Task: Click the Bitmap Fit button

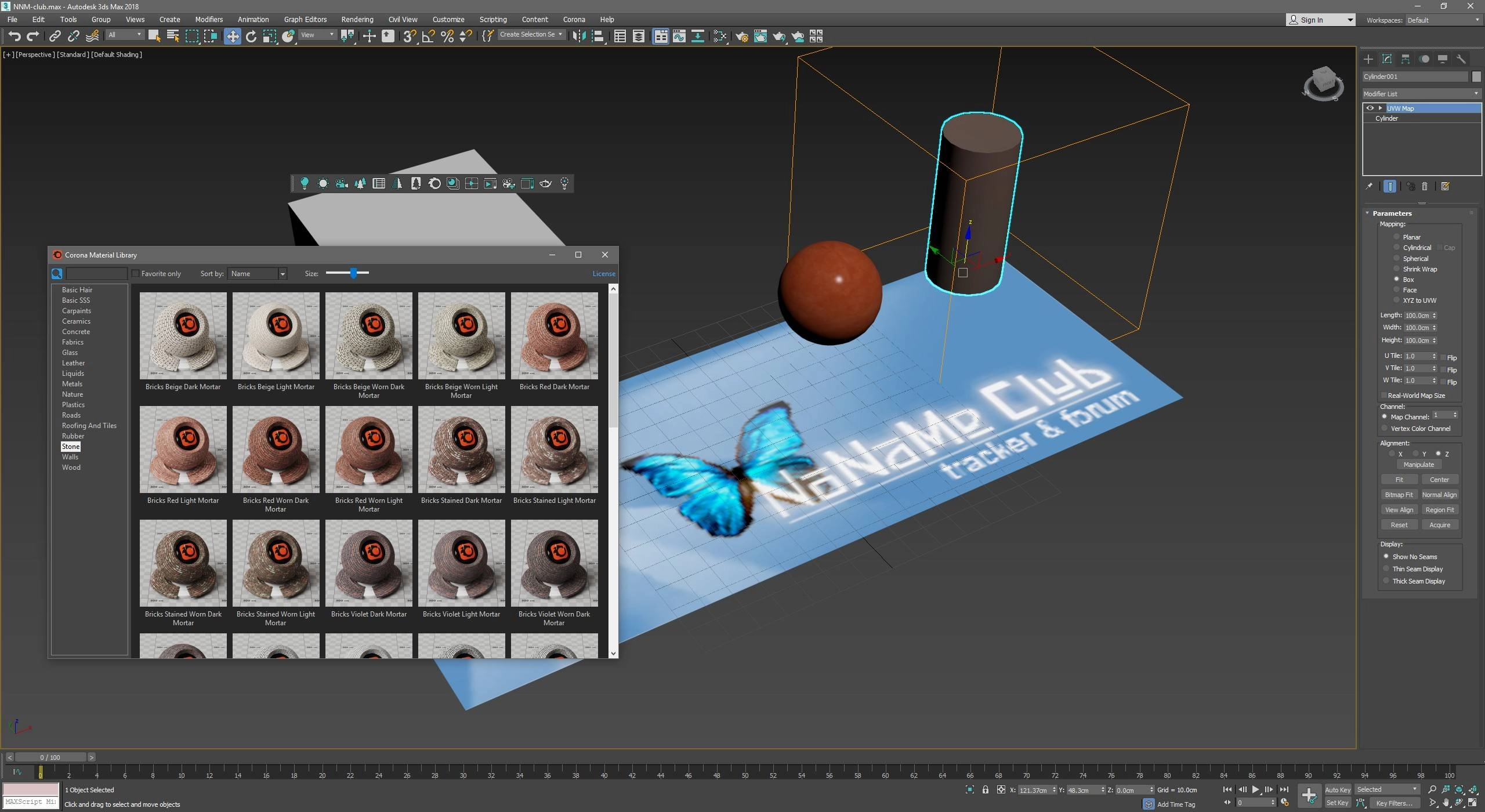Action: point(1399,495)
